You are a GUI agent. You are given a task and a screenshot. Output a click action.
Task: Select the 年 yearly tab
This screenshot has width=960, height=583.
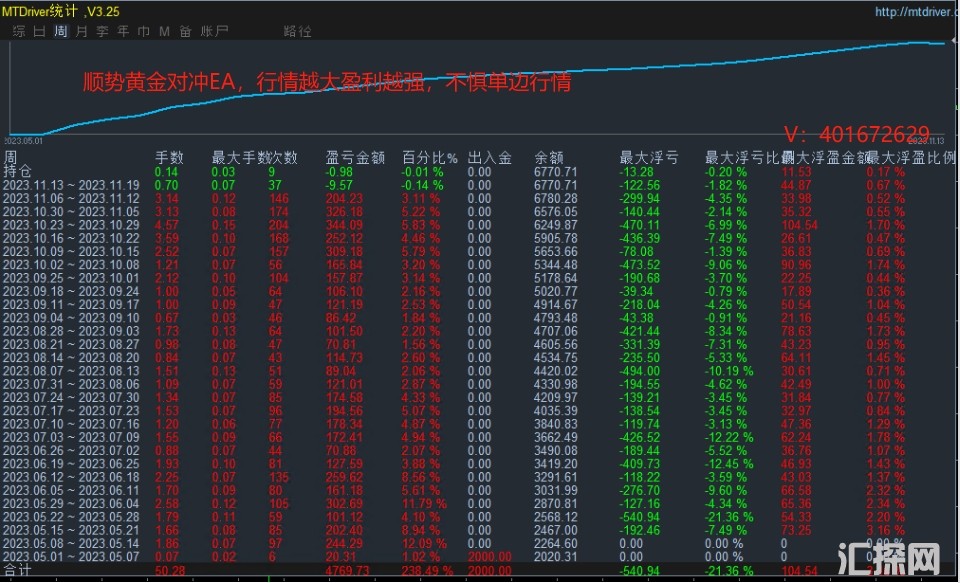pyautogui.click(x=122, y=31)
